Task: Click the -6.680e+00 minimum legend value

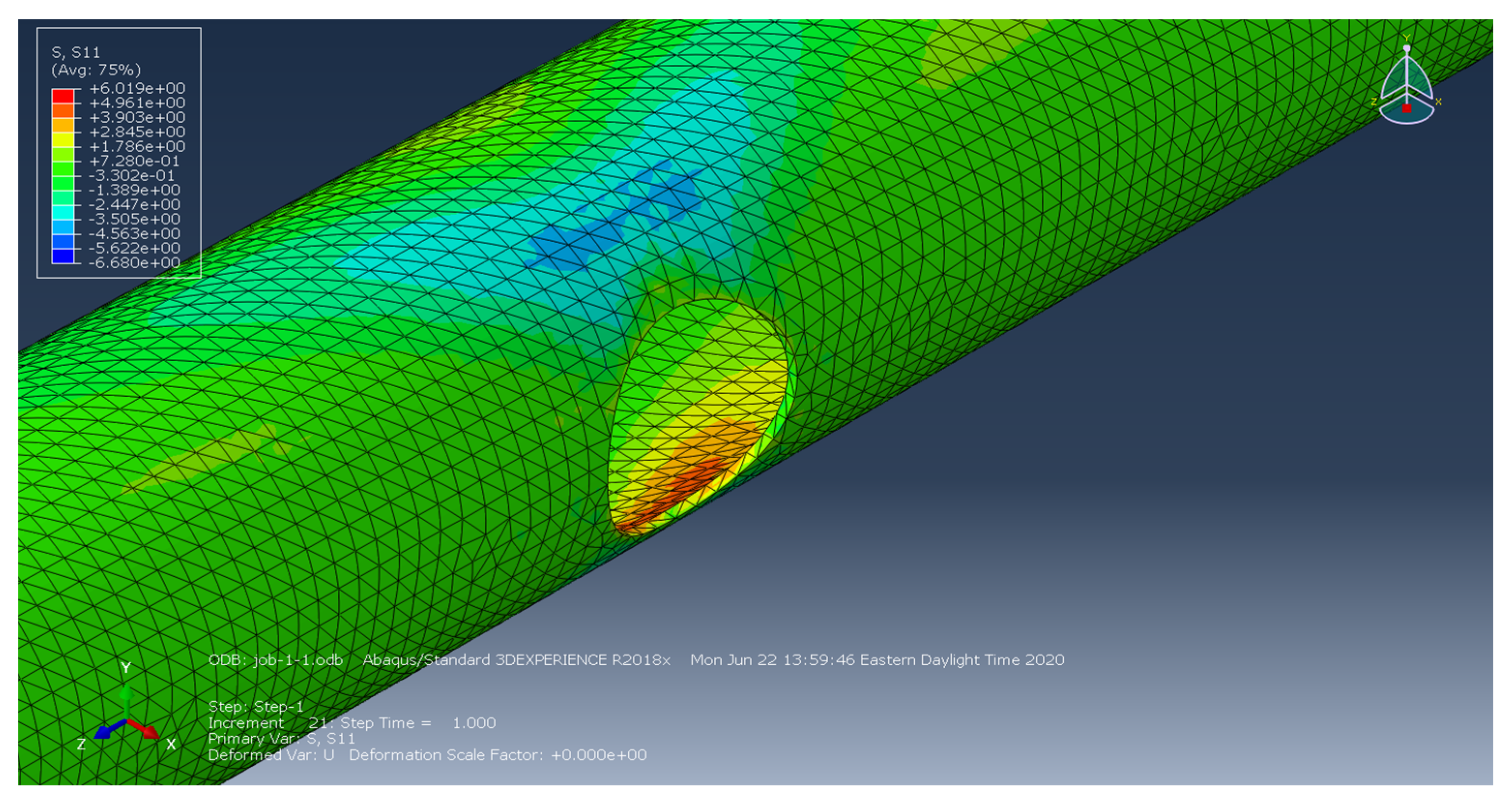Action: (134, 263)
